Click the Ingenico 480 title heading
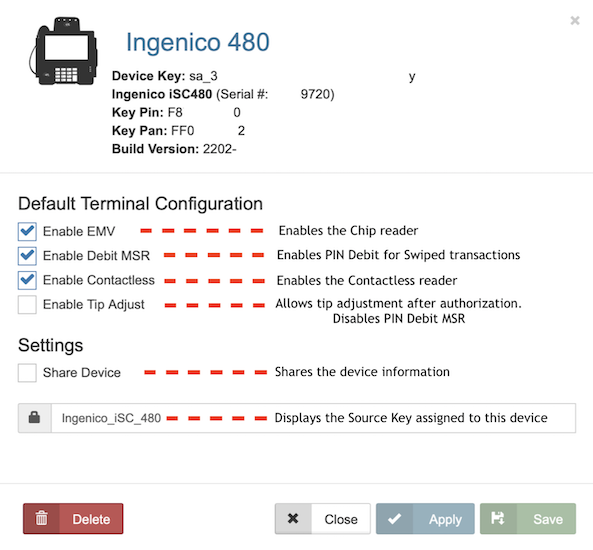 coord(197,42)
